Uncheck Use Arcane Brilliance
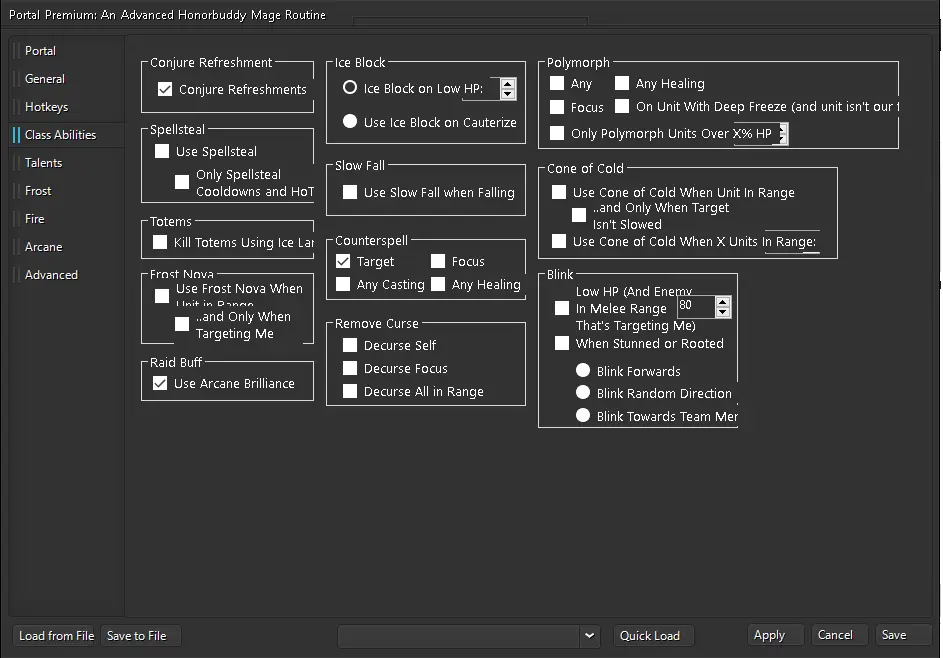The height and width of the screenshot is (658, 943). click(160, 383)
